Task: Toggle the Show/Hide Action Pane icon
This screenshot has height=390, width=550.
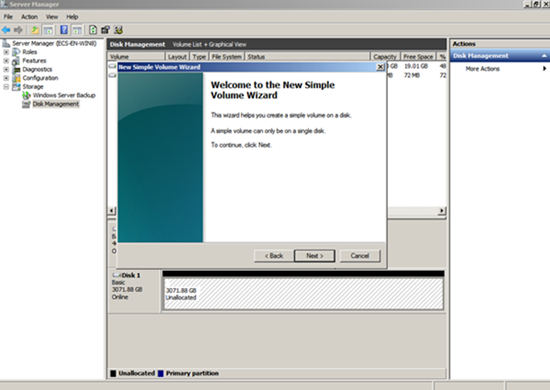Action: point(77,30)
